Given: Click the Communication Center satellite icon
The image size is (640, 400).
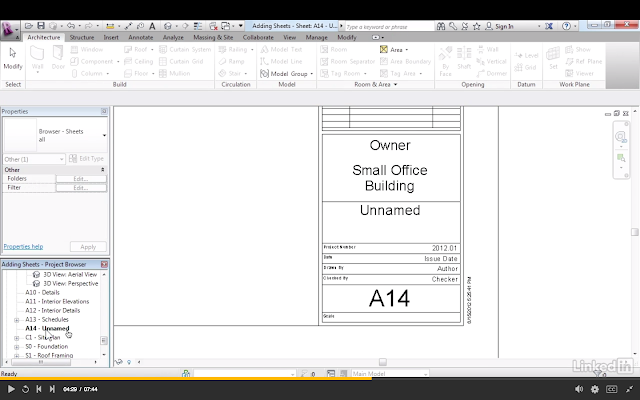Looking at the screenshot, I should pyautogui.click(x=464, y=26).
